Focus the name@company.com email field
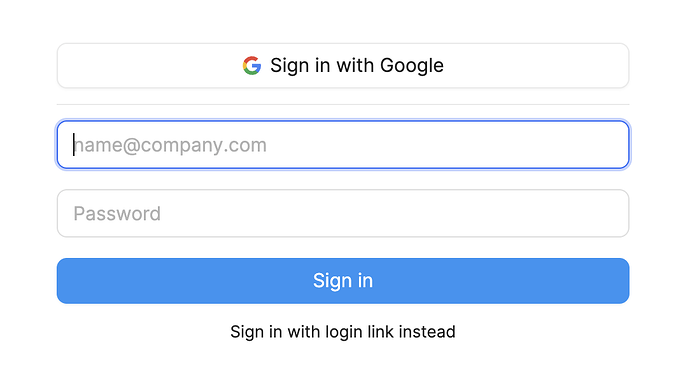Screen dimensions: 690x376 pyautogui.click(x=343, y=145)
